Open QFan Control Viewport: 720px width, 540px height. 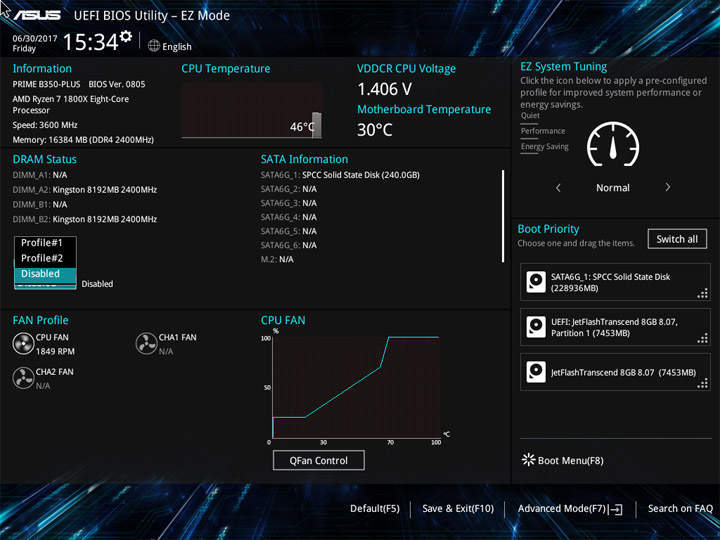point(319,460)
